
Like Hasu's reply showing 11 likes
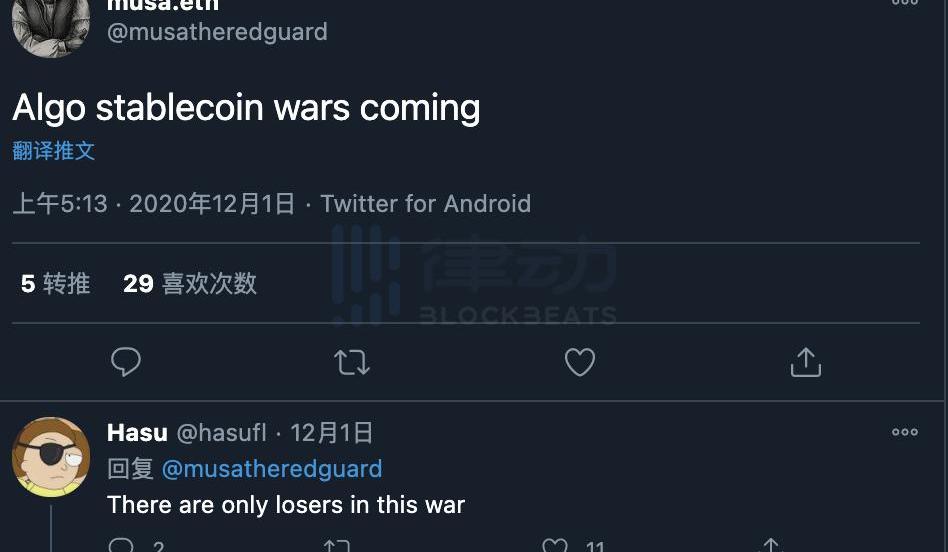[554, 545]
